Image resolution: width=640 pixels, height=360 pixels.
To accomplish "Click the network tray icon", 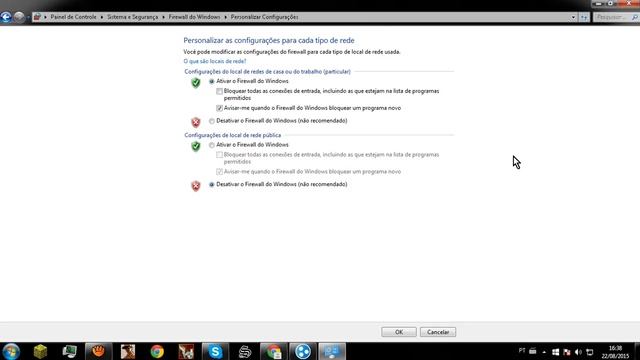I will click(589, 352).
